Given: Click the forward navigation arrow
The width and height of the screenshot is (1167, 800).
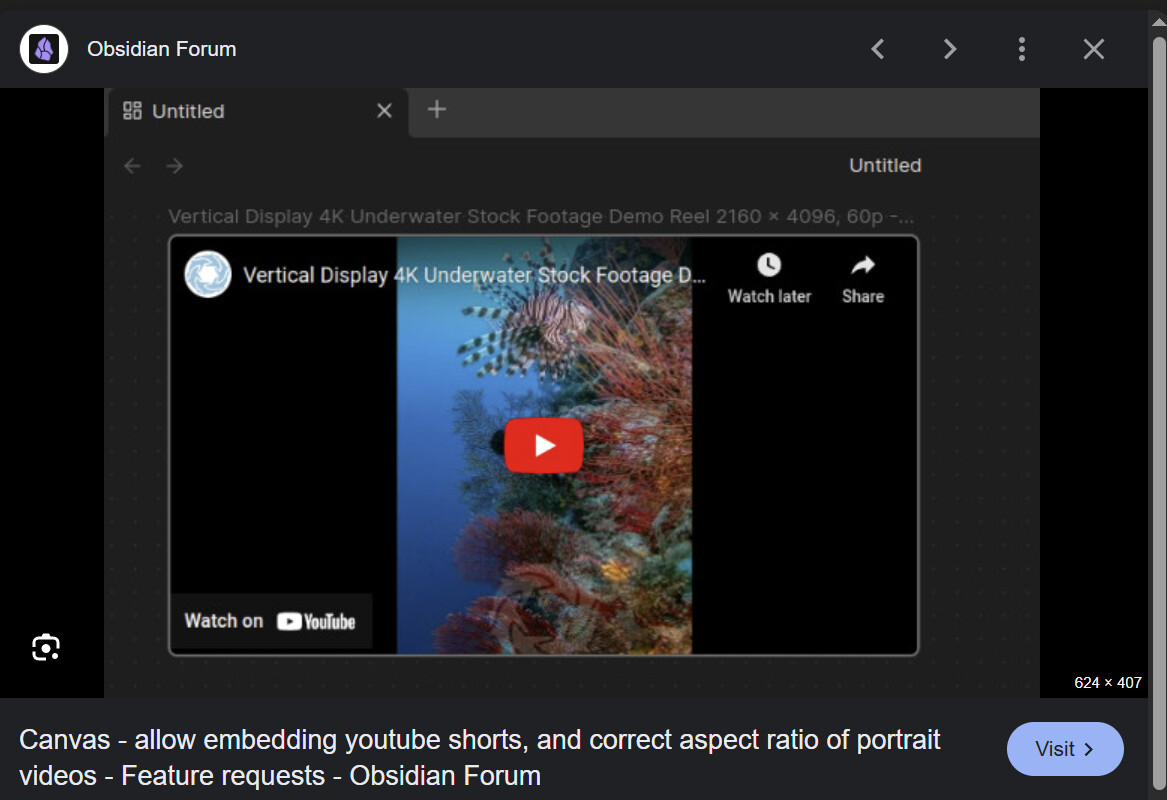Looking at the screenshot, I should [x=175, y=166].
